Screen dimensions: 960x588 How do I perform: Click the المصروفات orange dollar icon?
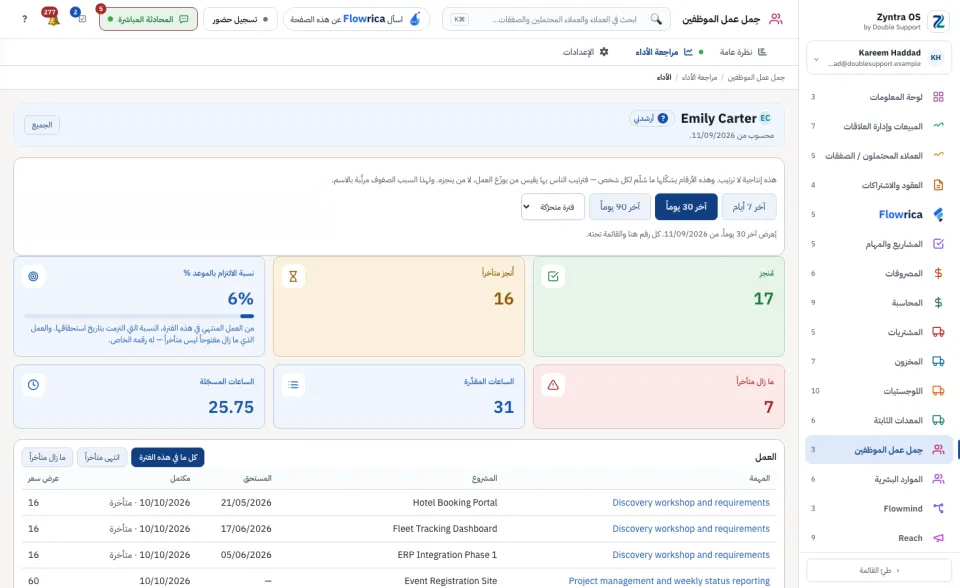(938, 273)
